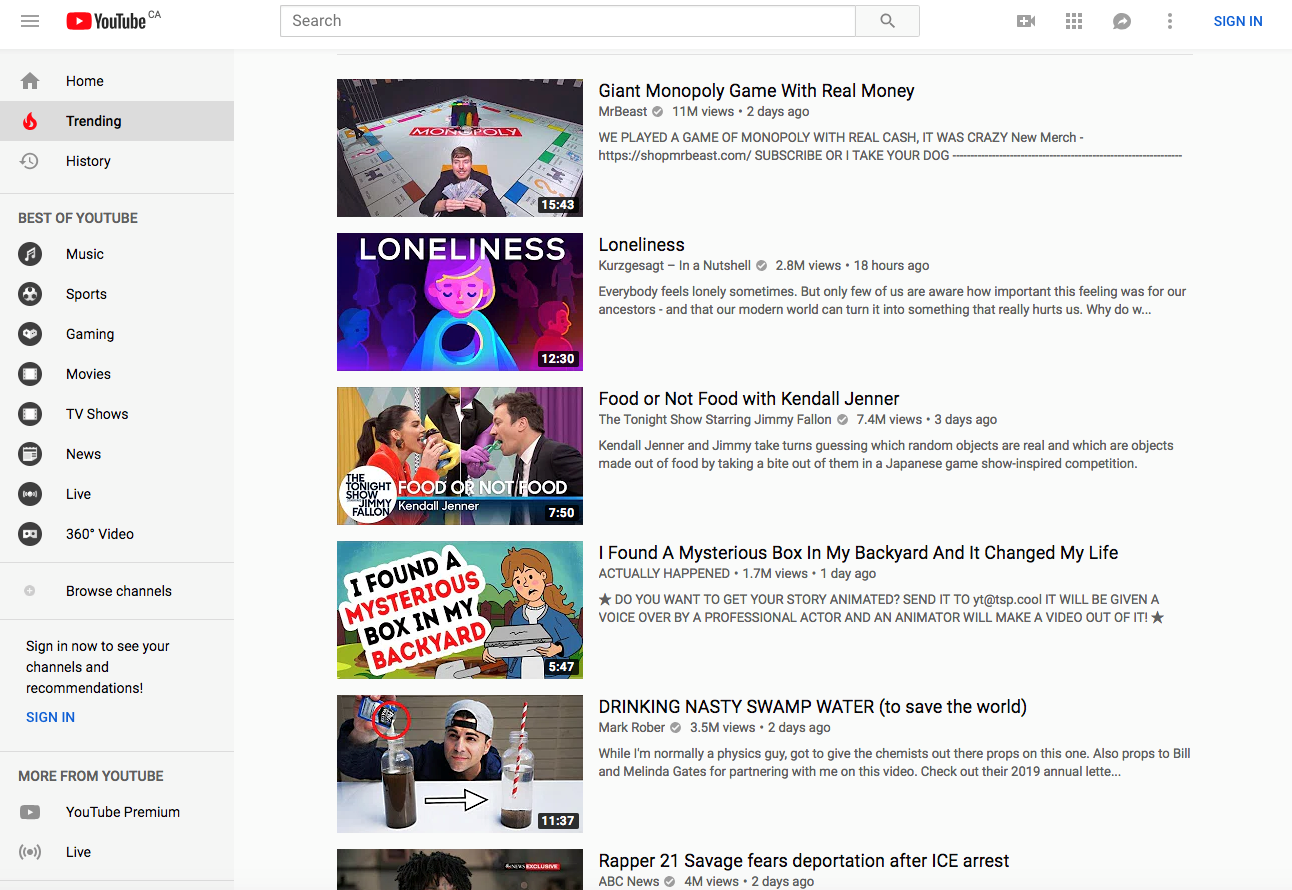Click the TV Shows icon
This screenshot has height=890, width=1292.
[30, 414]
